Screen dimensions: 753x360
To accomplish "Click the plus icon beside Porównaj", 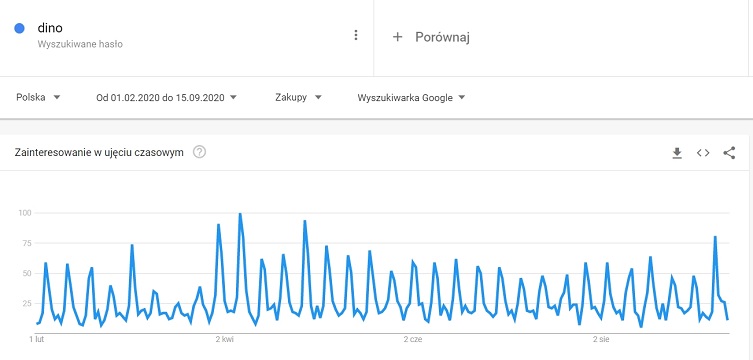I will click(x=397, y=37).
